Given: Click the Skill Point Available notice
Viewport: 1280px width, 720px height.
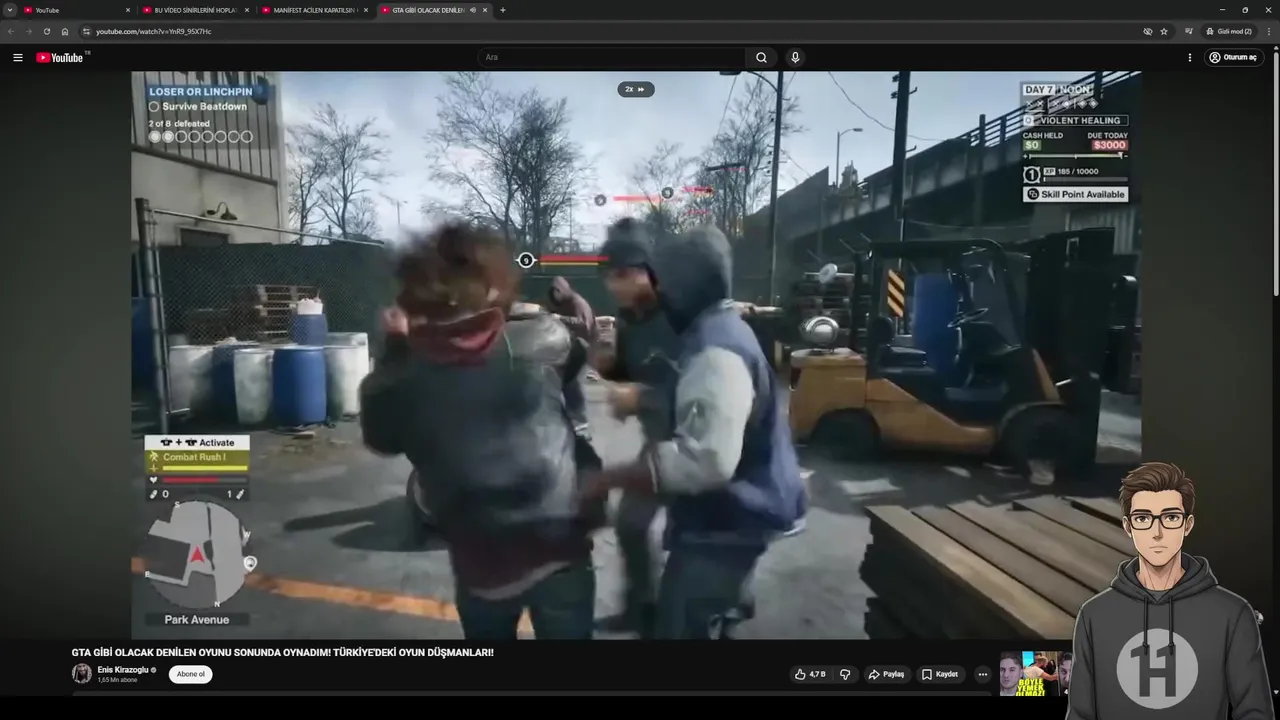Looking at the screenshot, I should [x=1076, y=194].
